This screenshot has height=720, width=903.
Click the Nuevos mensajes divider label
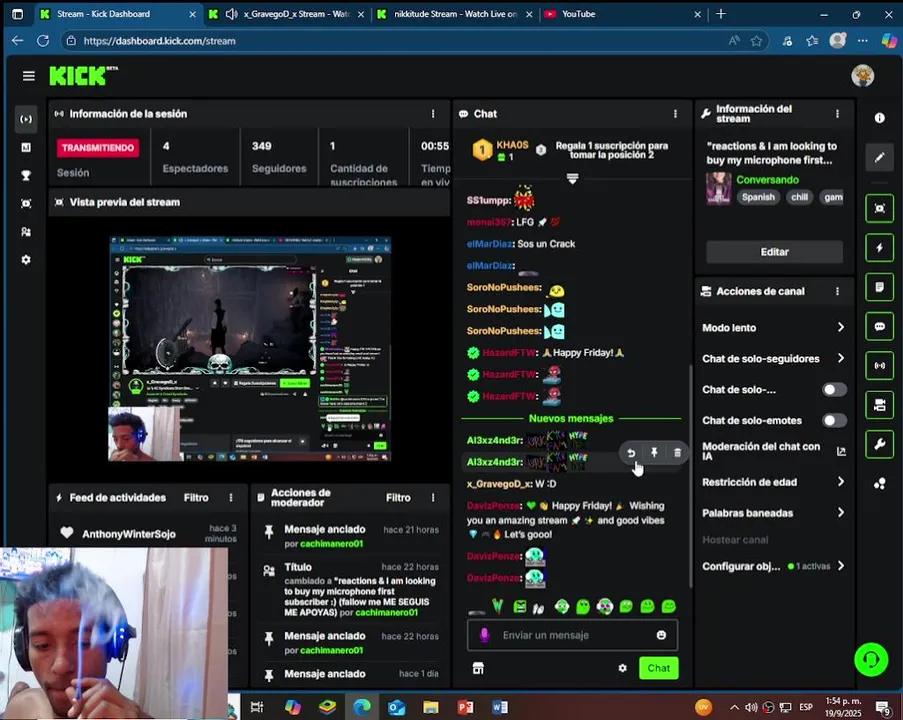click(x=571, y=419)
